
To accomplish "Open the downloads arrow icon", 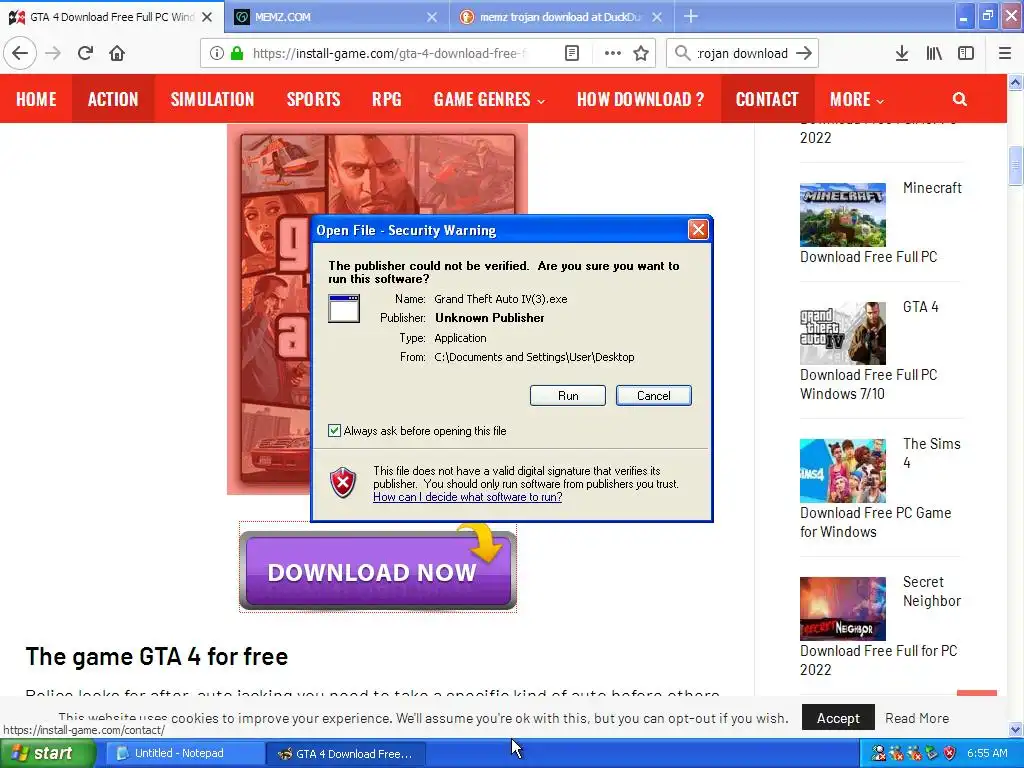I will click(x=902, y=54).
